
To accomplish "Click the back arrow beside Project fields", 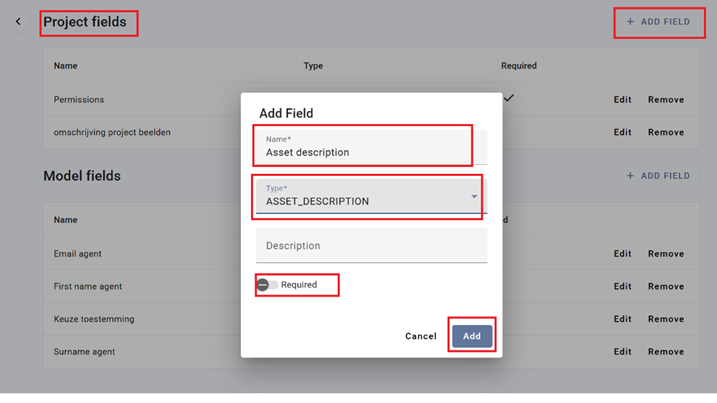I will [18, 21].
